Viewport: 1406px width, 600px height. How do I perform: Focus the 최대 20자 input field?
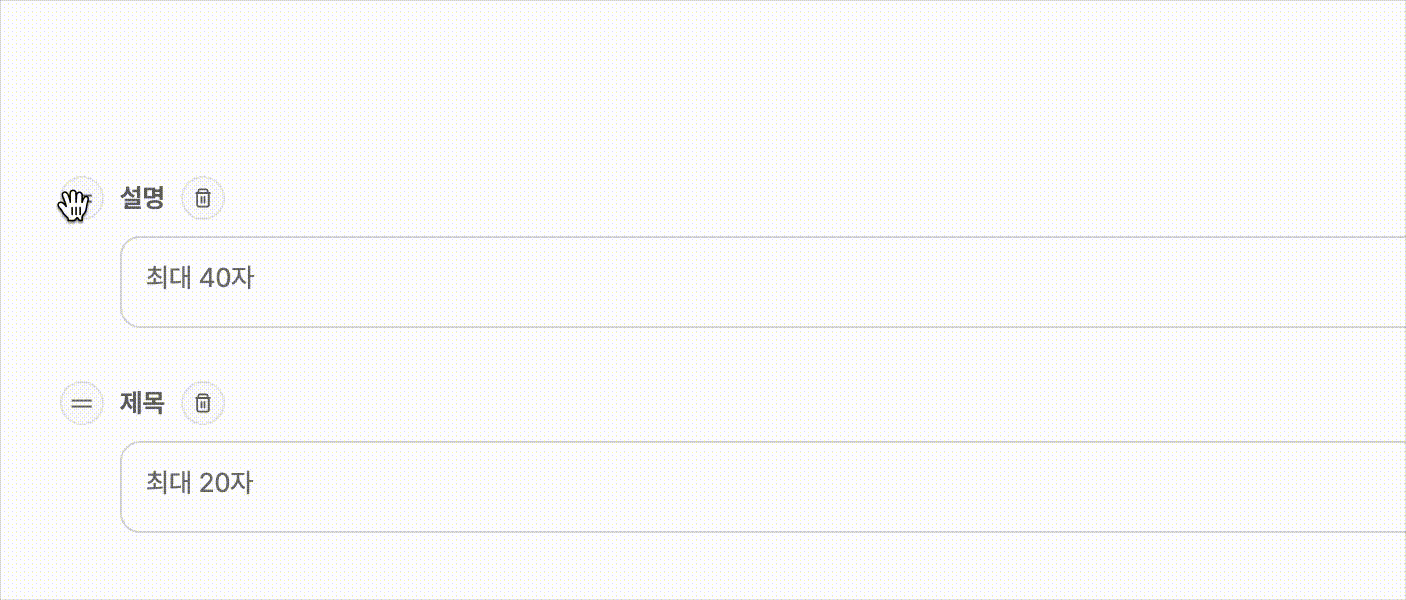click(763, 487)
